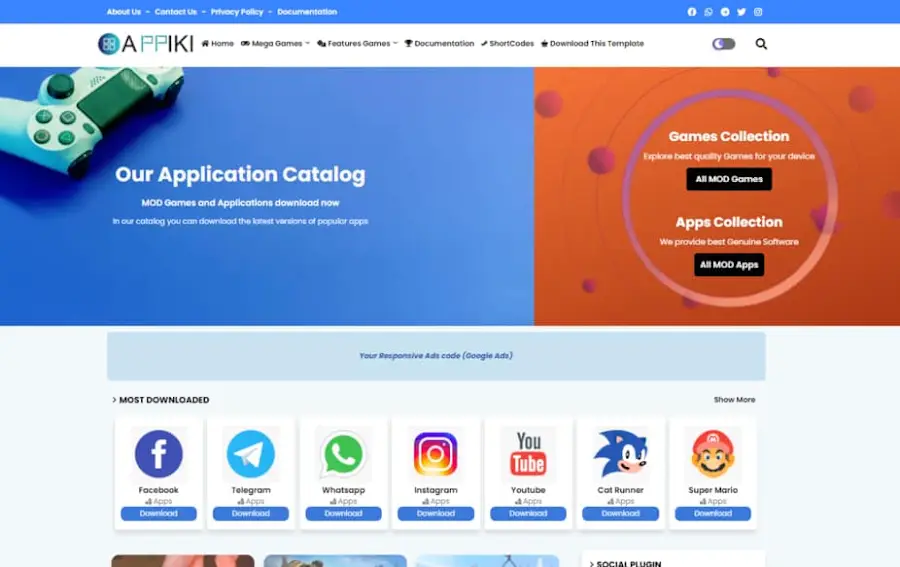Image resolution: width=900 pixels, height=567 pixels.
Task: Click the Cat Runner Sonic icon
Action: pyautogui.click(x=620, y=453)
